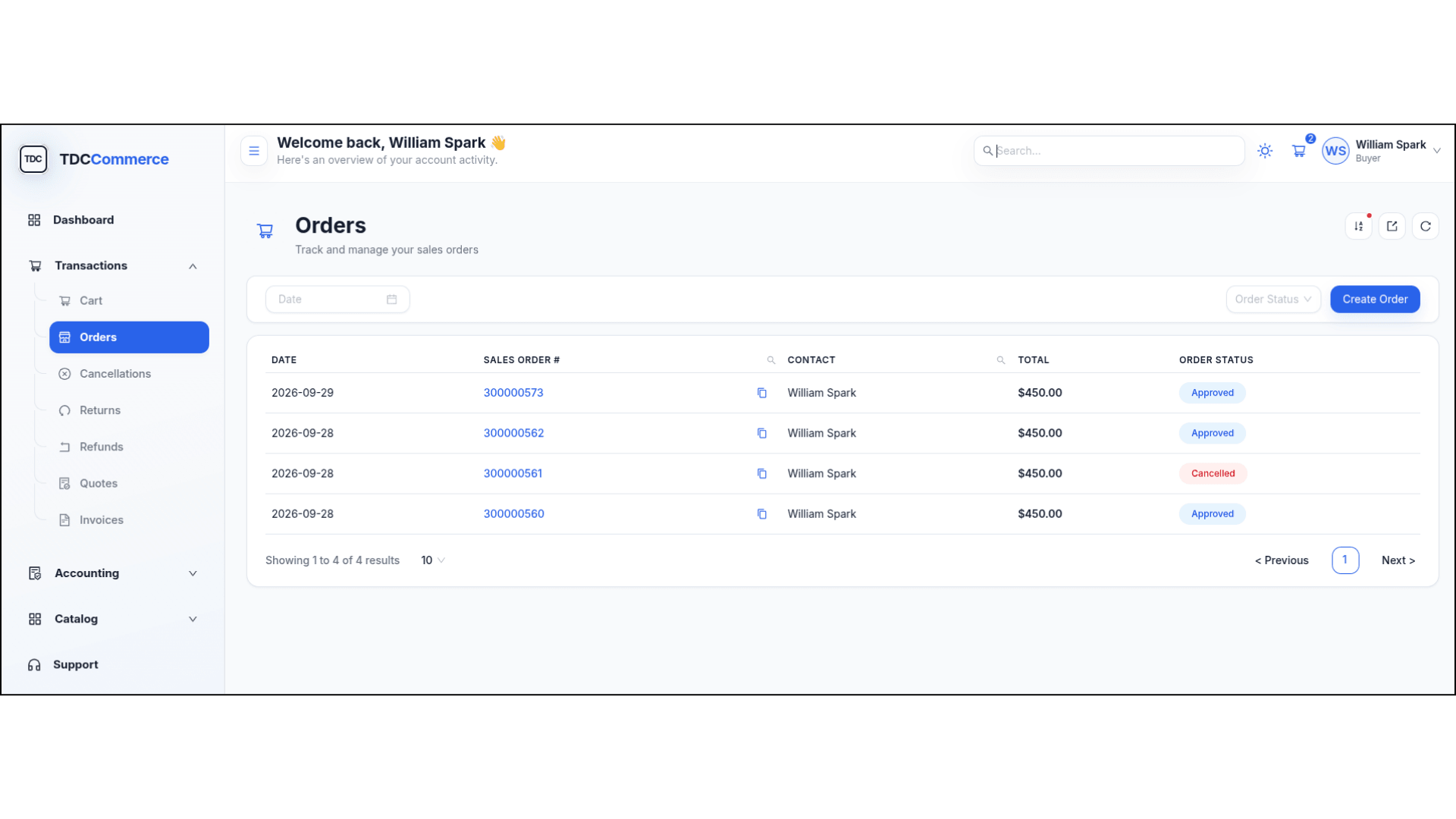Screen dimensions: 1456x819
Task: Refresh the orders list
Action: pos(1426,226)
